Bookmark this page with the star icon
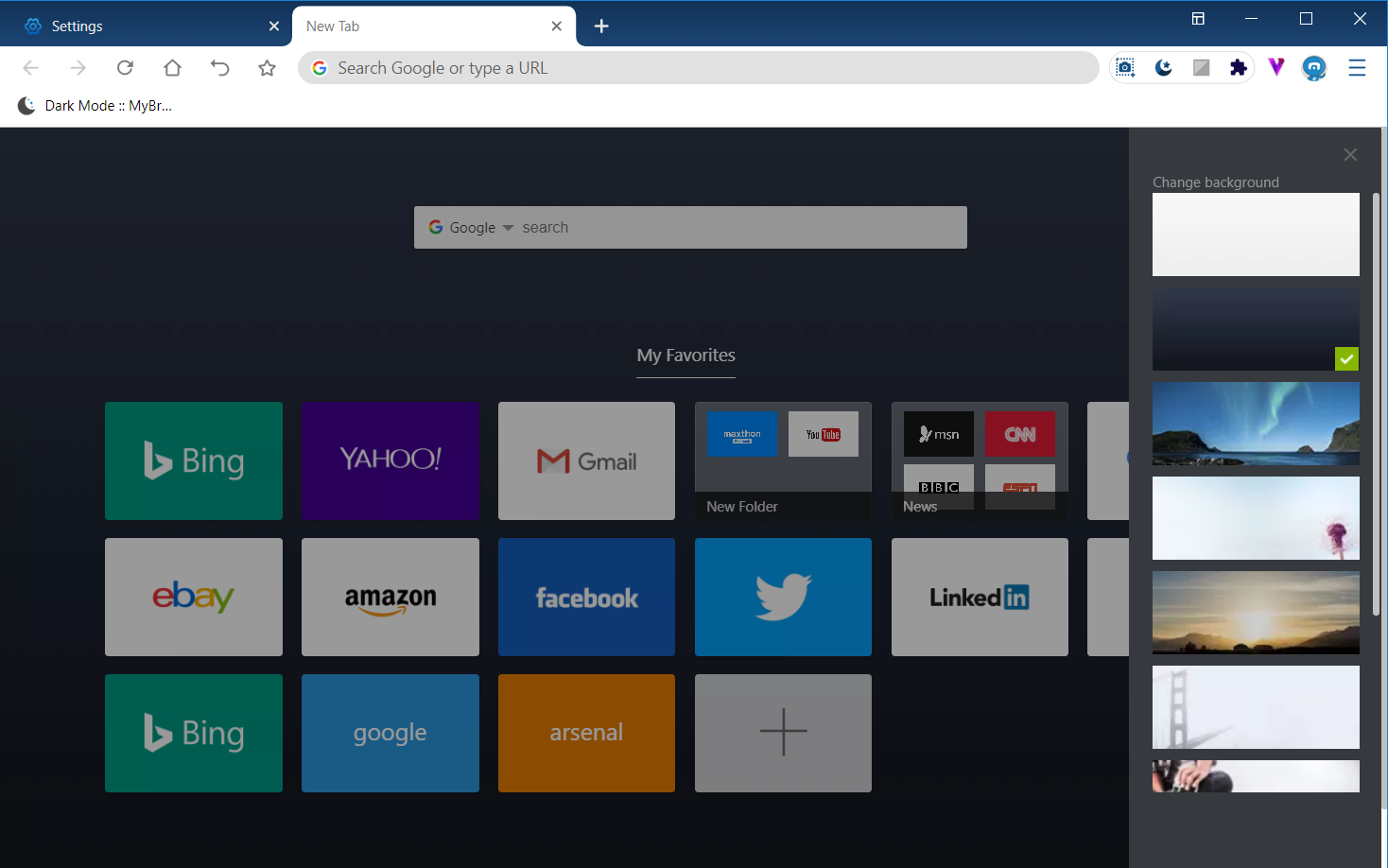This screenshot has width=1388, height=868. (x=267, y=67)
